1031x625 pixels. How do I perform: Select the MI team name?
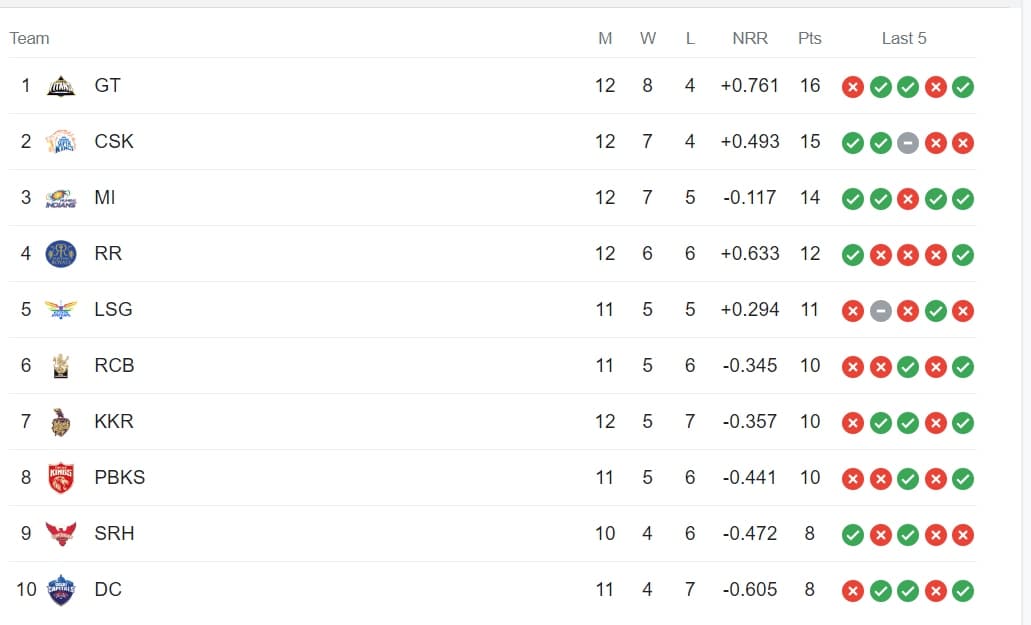105,198
